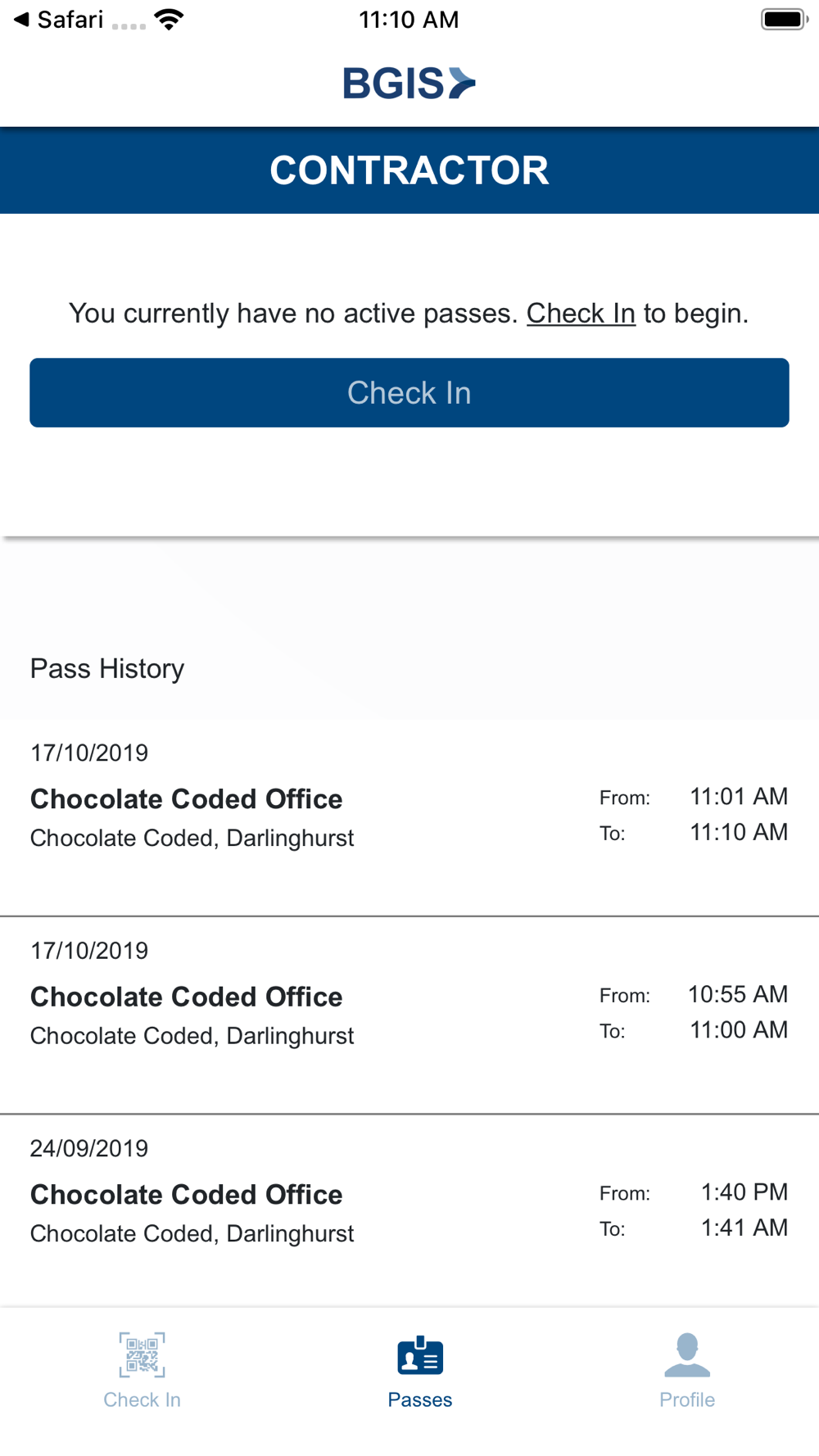Switch to the Check In tab label
The image size is (819, 1456).
(142, 1399)
